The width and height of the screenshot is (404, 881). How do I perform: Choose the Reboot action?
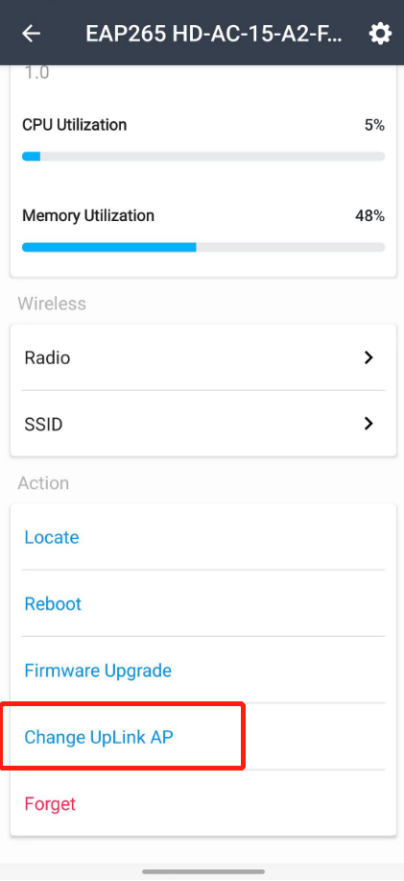203,603
